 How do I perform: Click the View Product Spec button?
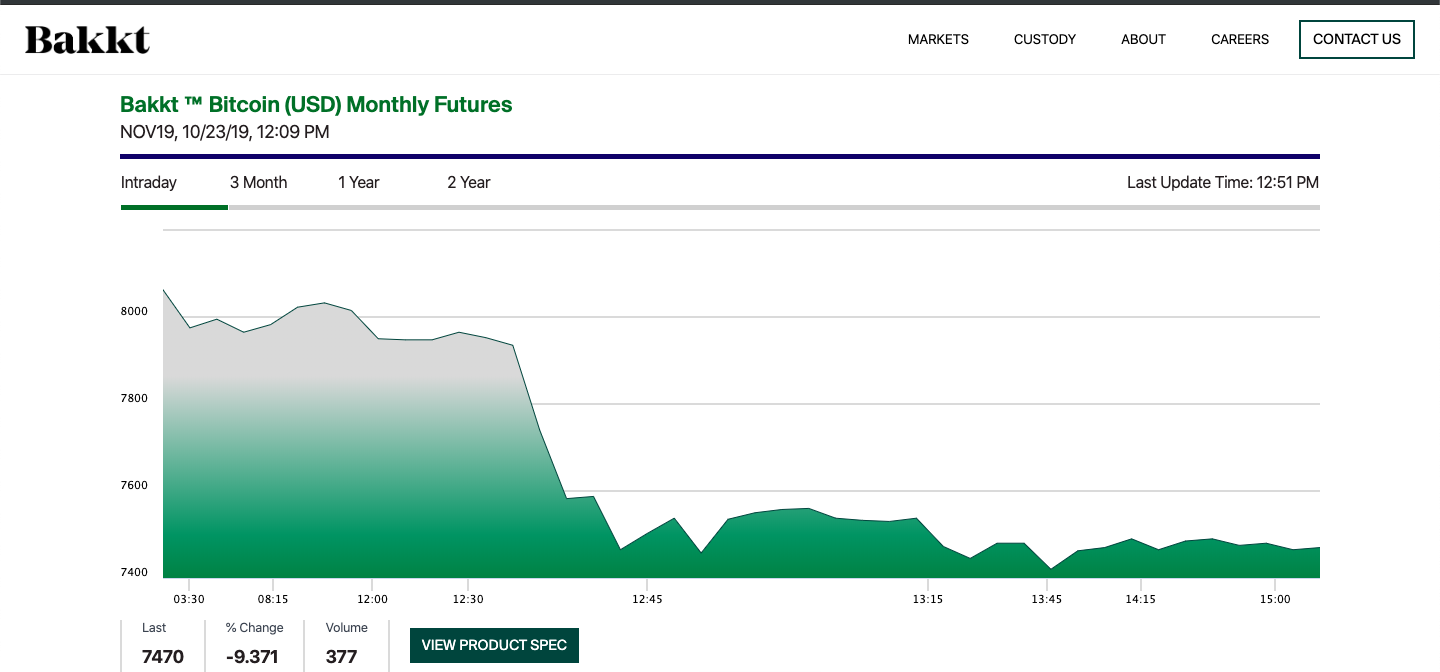[494, 645]
